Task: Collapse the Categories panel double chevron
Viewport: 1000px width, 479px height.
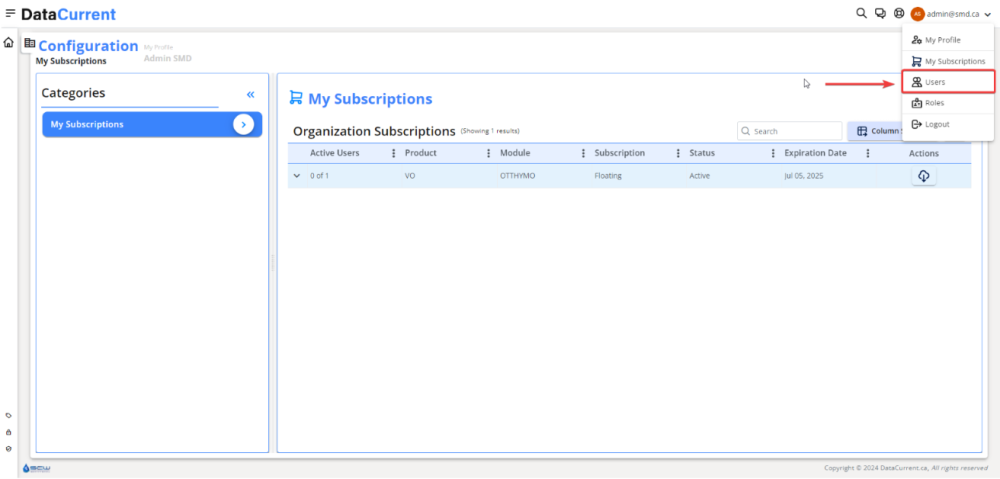Action: (251, 94)
